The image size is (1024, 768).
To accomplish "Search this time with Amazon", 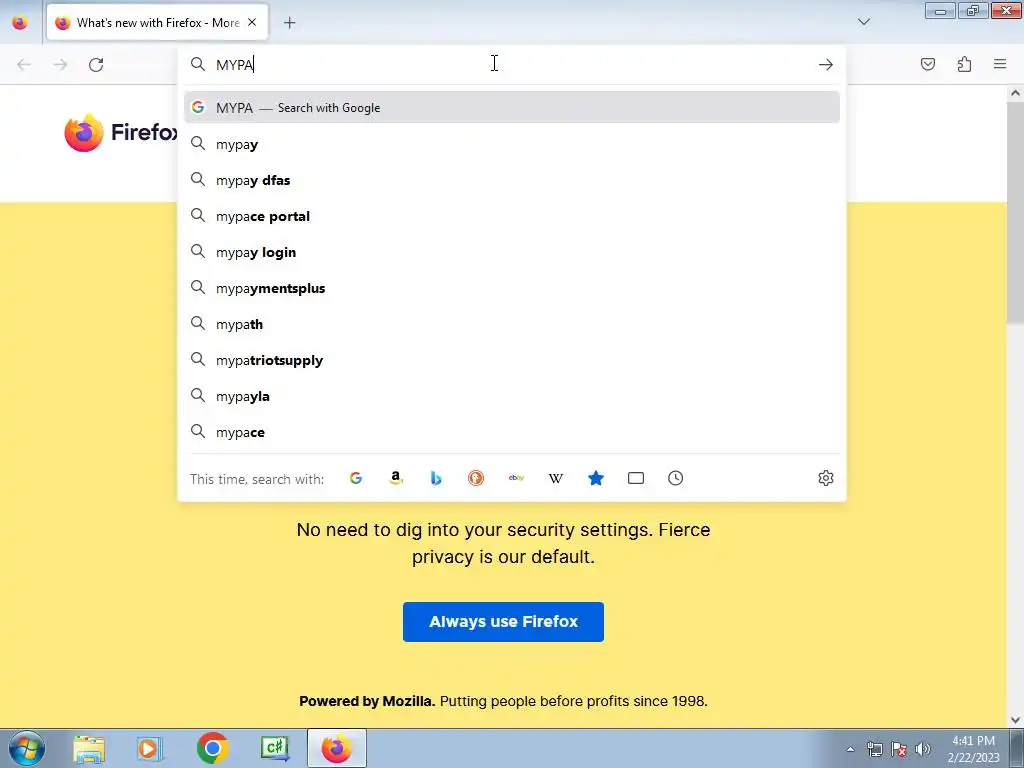I will coord(396,478).
